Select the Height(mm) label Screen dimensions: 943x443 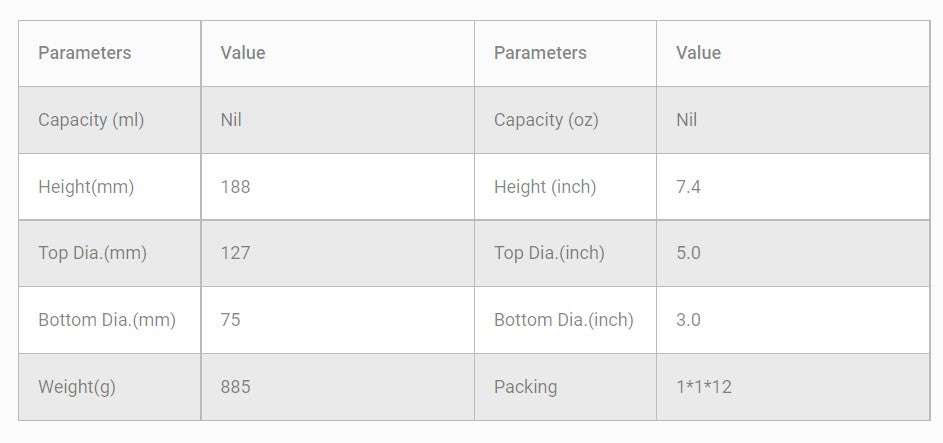click(x=86, y=187)
